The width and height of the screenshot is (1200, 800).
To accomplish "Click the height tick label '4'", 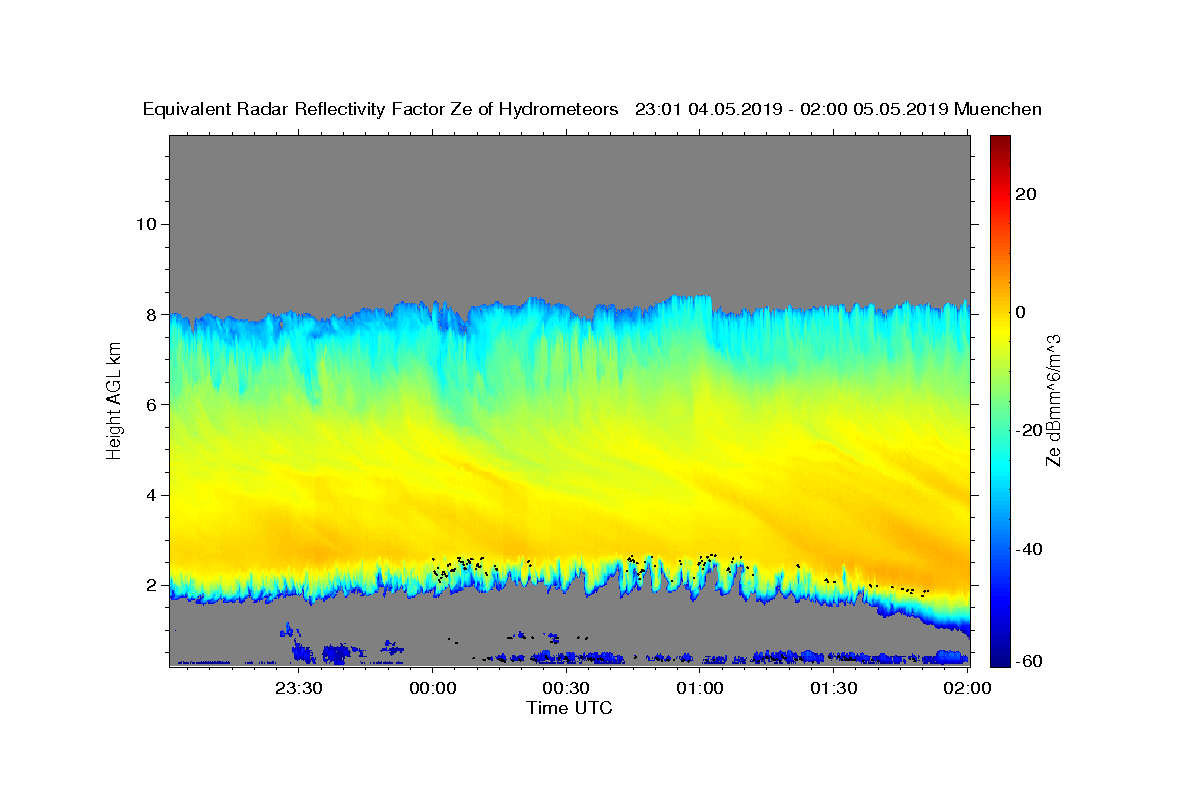I will 151,495.
